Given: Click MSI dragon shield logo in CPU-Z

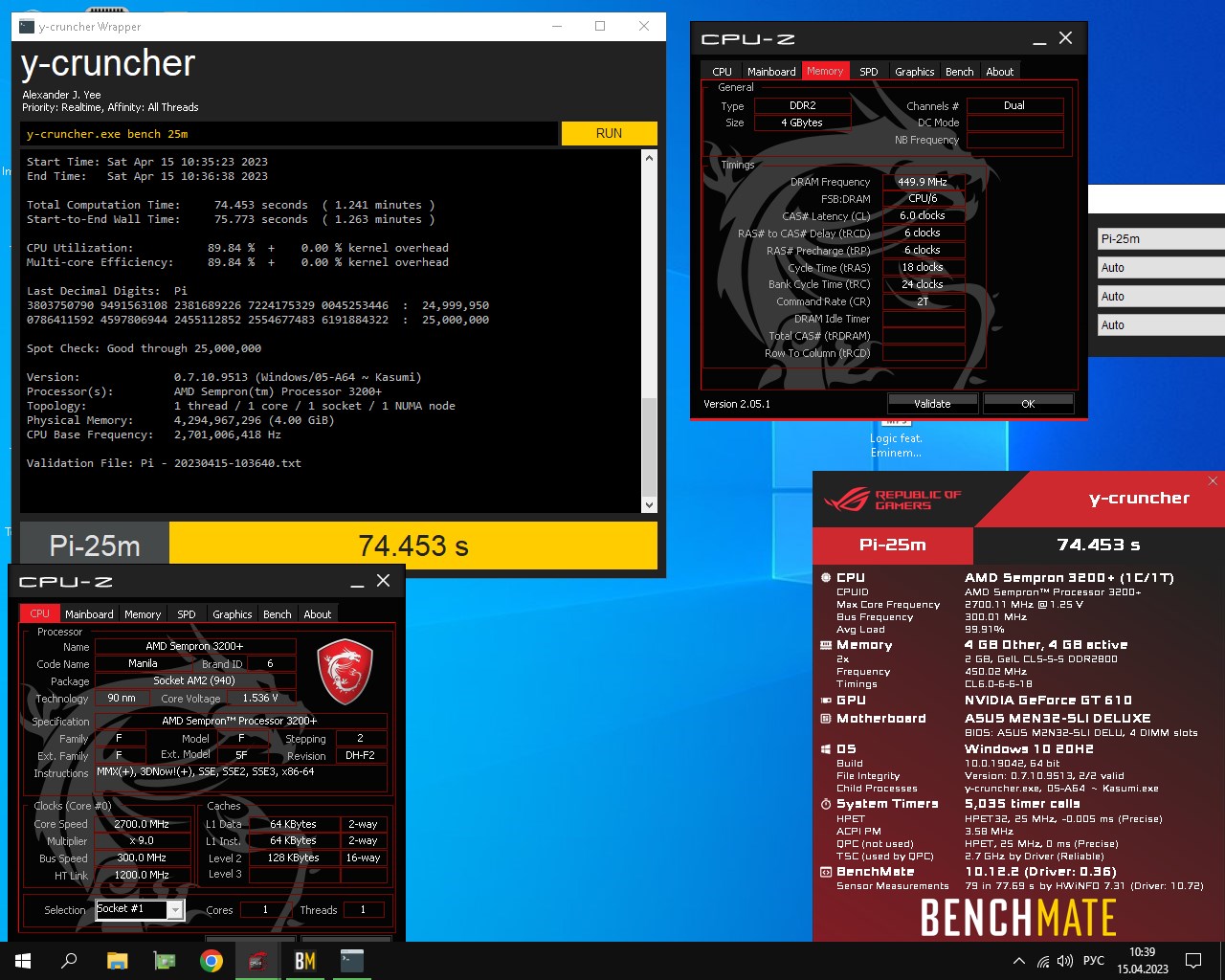Looking at the screenshot, I should (x=345, y=673).
